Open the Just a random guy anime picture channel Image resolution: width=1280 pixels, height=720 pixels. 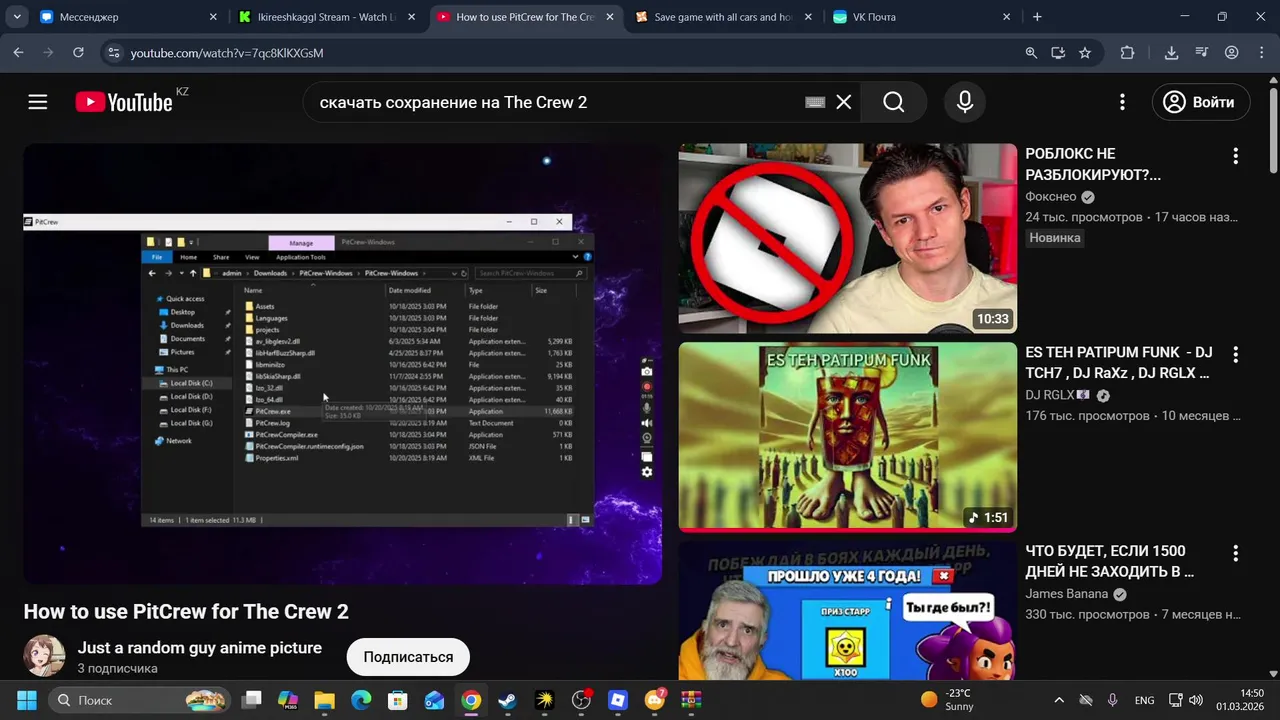[200, 648]
